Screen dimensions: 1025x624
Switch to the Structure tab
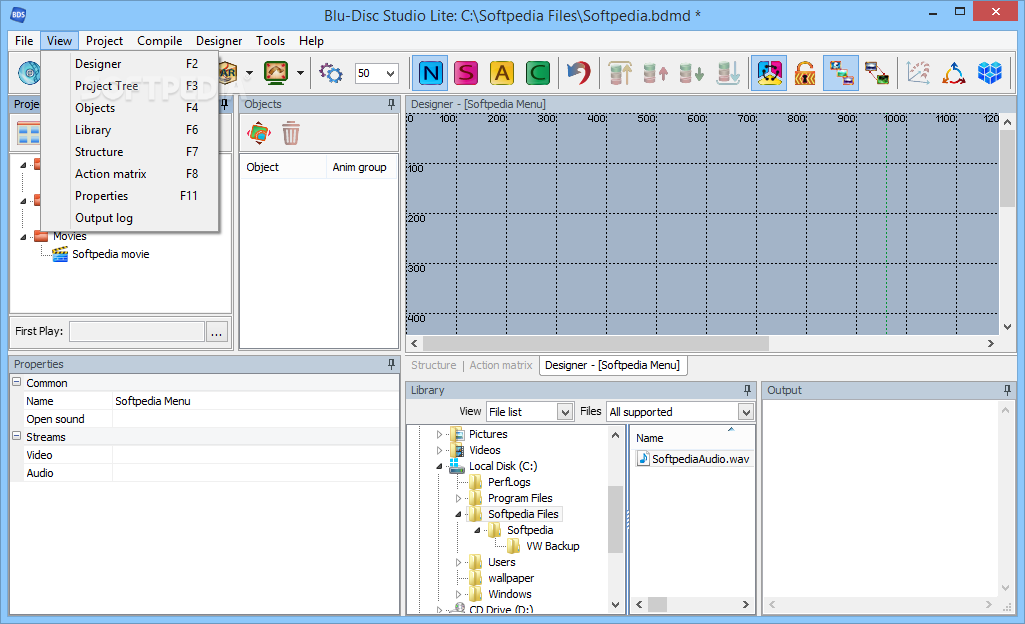[433, 365]
